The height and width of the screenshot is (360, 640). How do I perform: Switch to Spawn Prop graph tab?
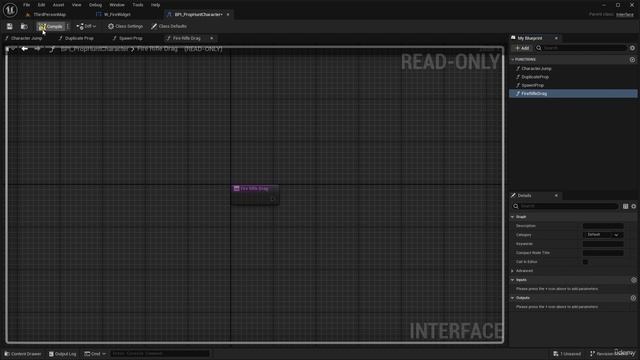[131, 38]
